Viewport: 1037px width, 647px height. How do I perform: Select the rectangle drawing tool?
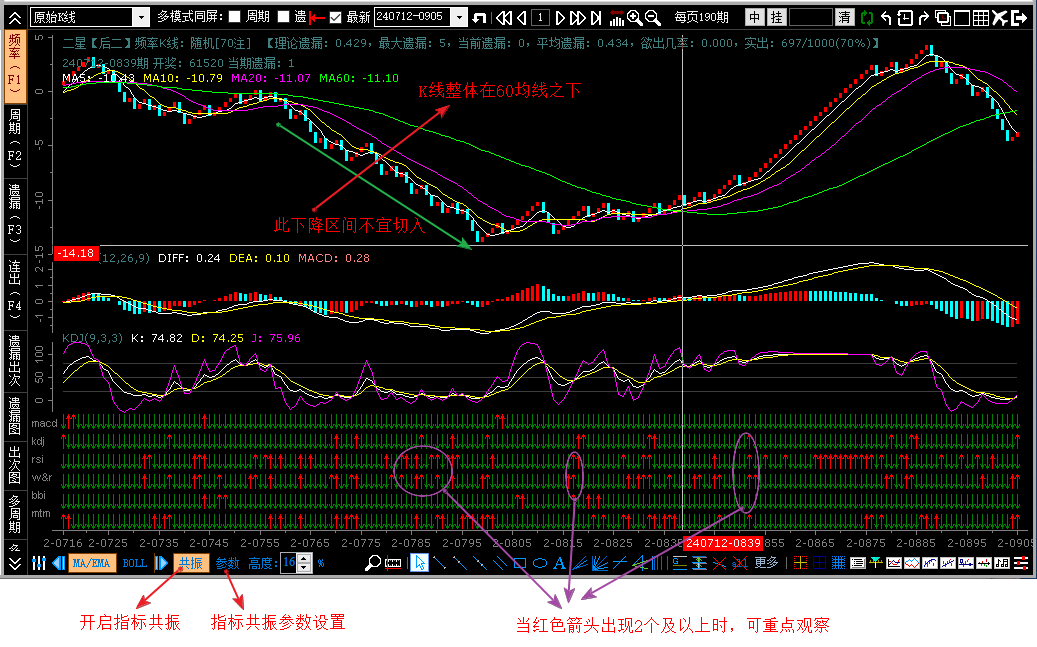520,563
